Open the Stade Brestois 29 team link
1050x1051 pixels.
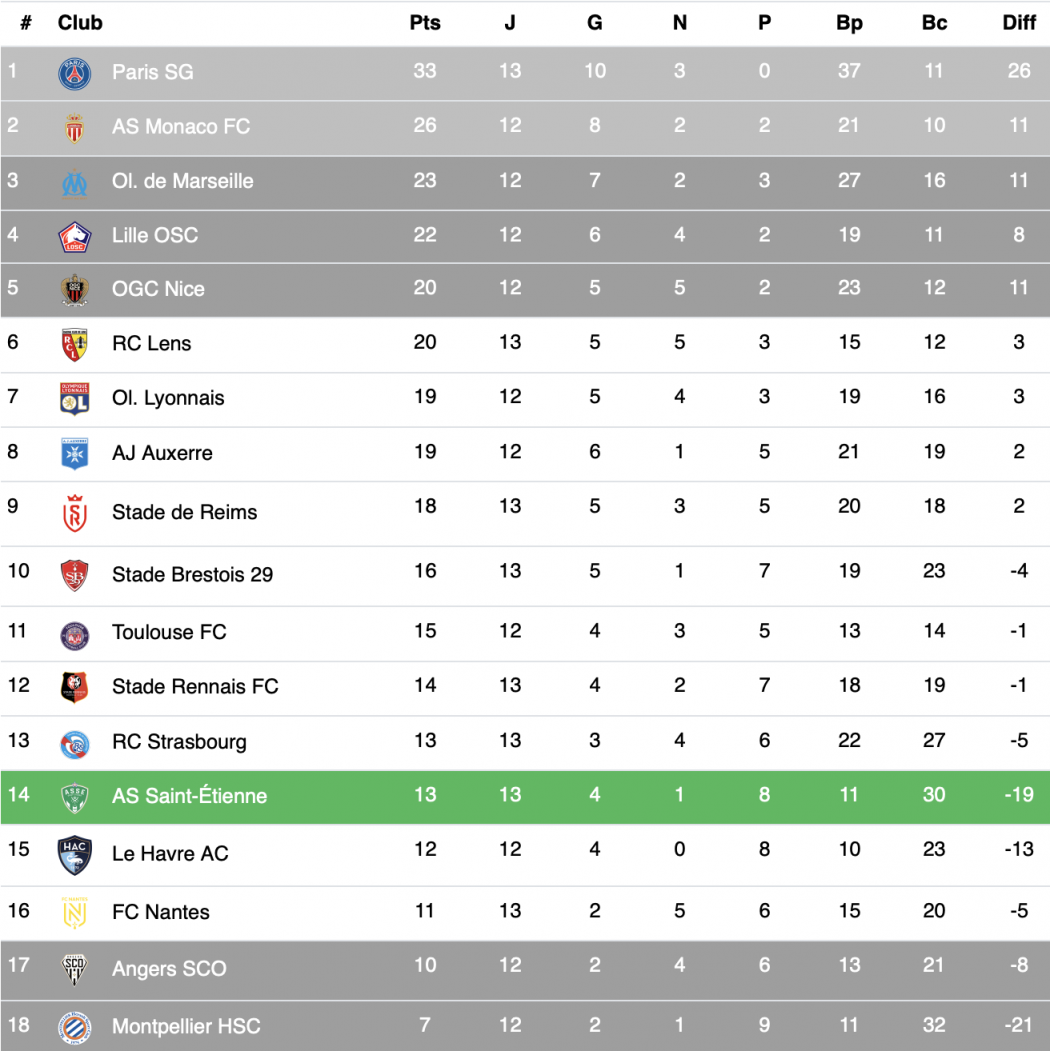pyautogui.click(x=192, y=574)
